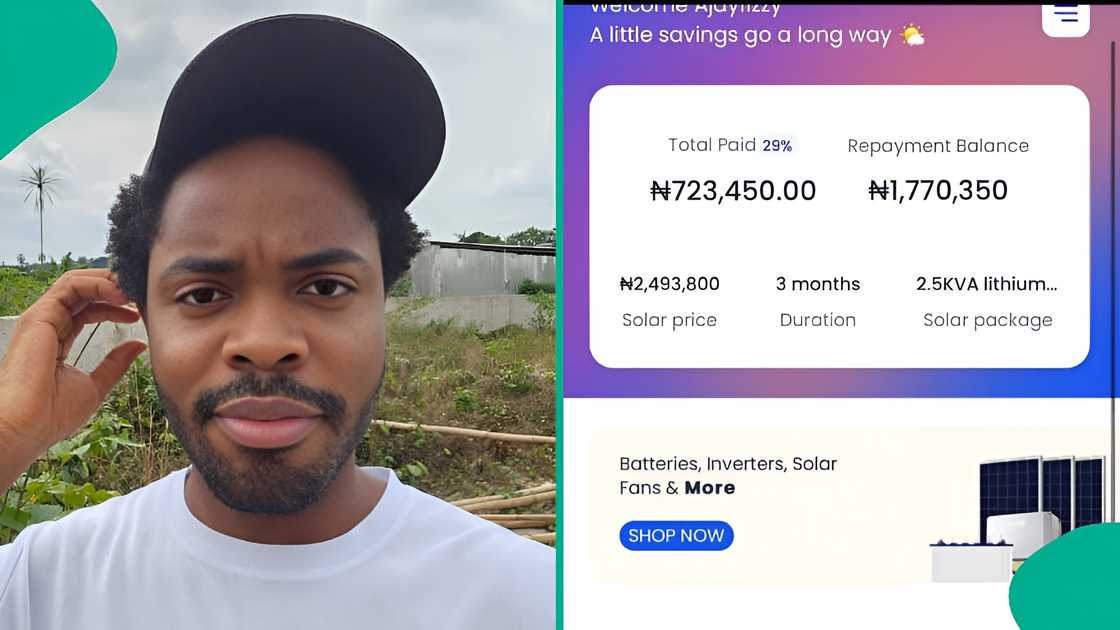
Task: Expand the Solar package details
Action: click(987, 320)
